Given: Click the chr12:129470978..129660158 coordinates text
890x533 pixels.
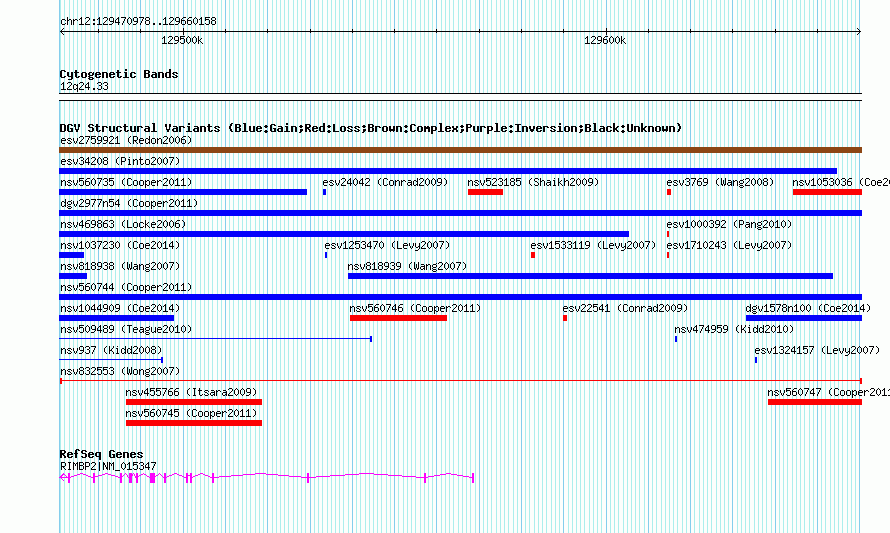Looking at the screenshot, I should click(x=138, y=21).
